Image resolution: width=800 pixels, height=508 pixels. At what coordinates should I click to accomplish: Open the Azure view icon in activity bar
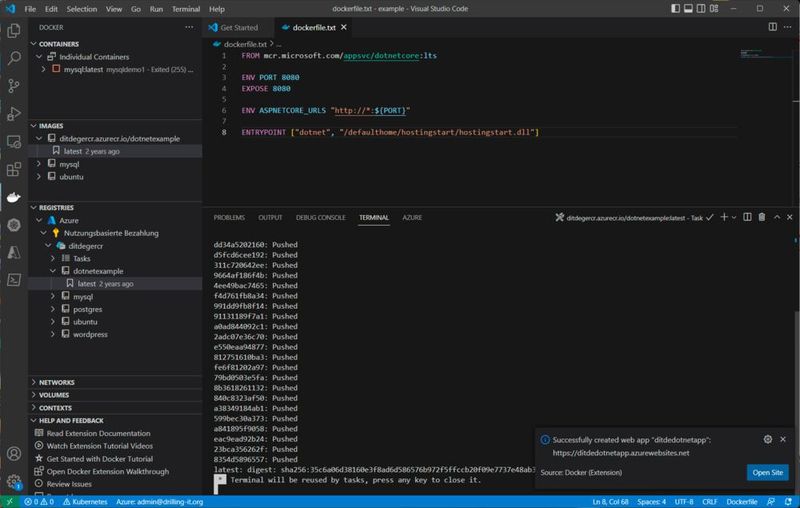tap(14, 253)
